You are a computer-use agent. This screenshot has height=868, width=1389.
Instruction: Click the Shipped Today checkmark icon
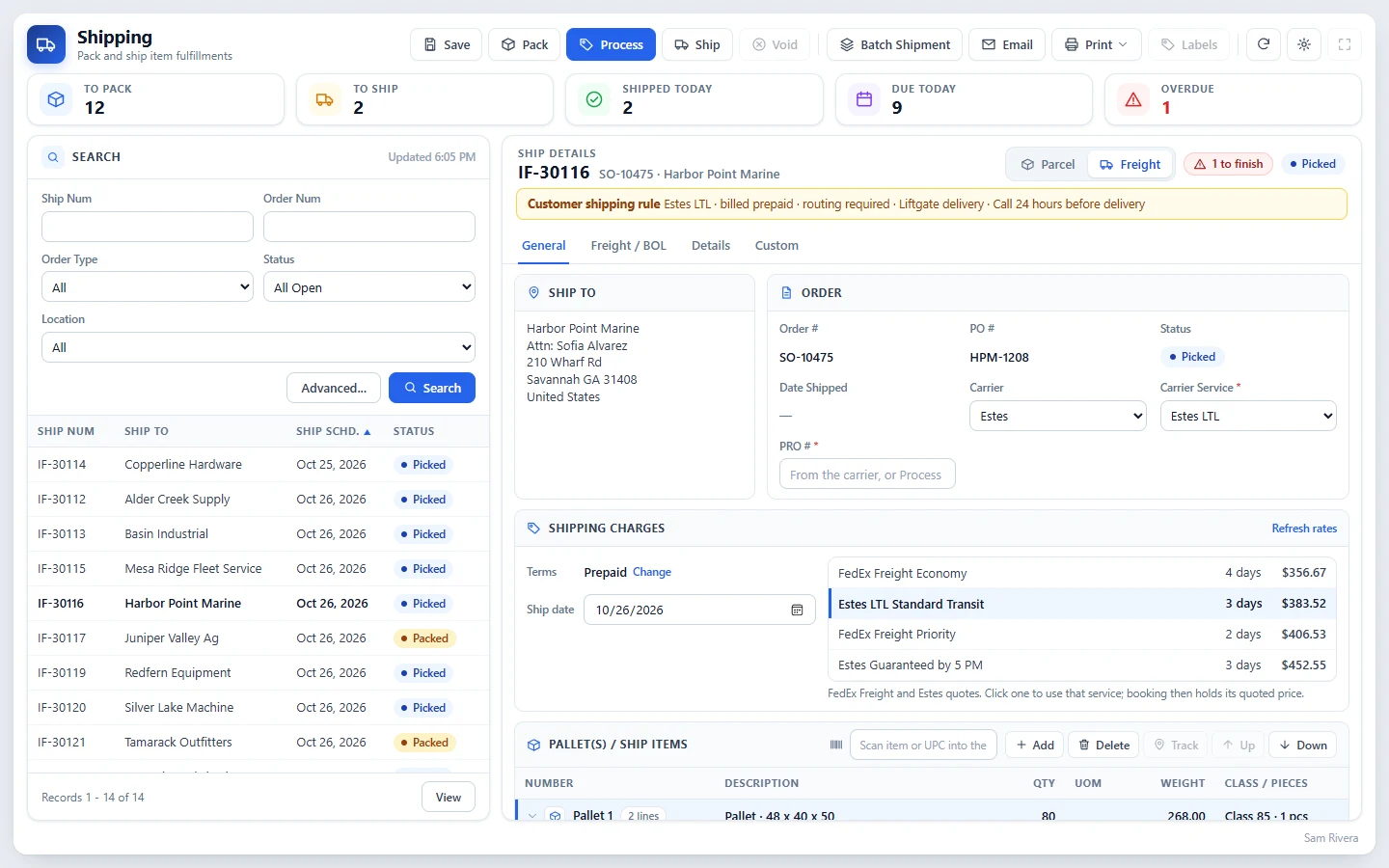(x=594, y=99)
